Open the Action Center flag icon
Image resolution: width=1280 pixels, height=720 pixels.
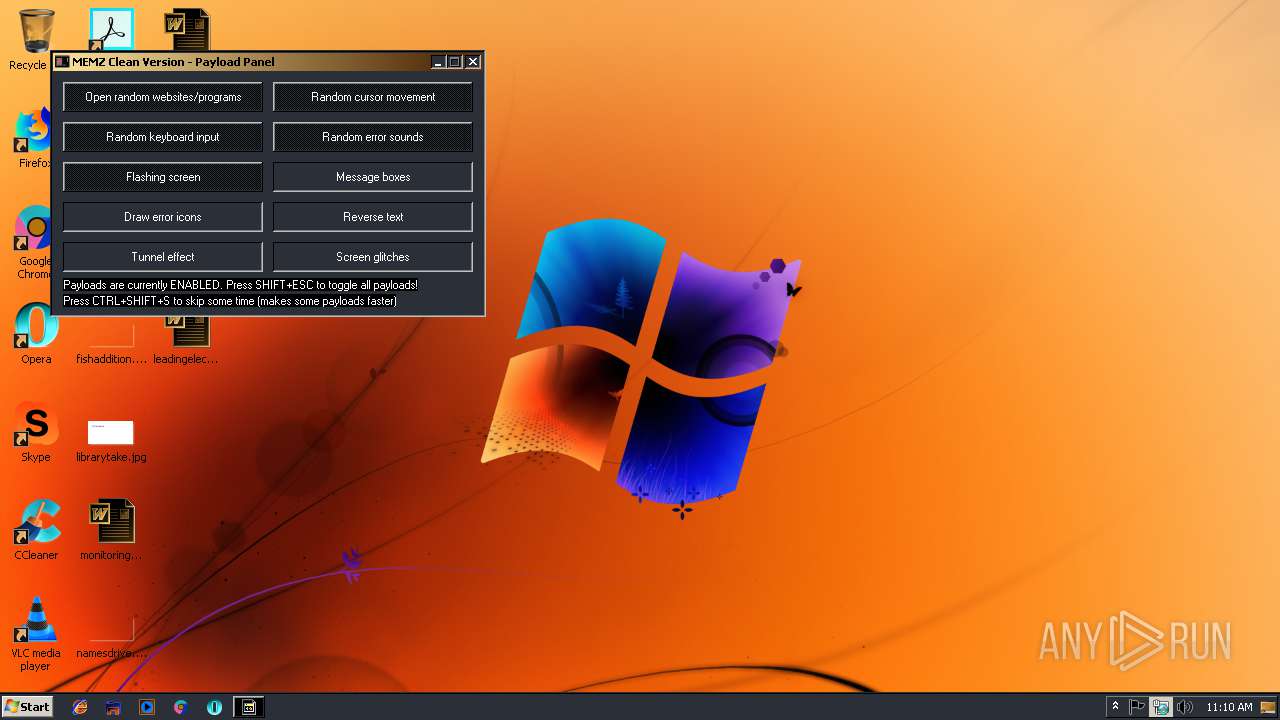coord(1137,707)
